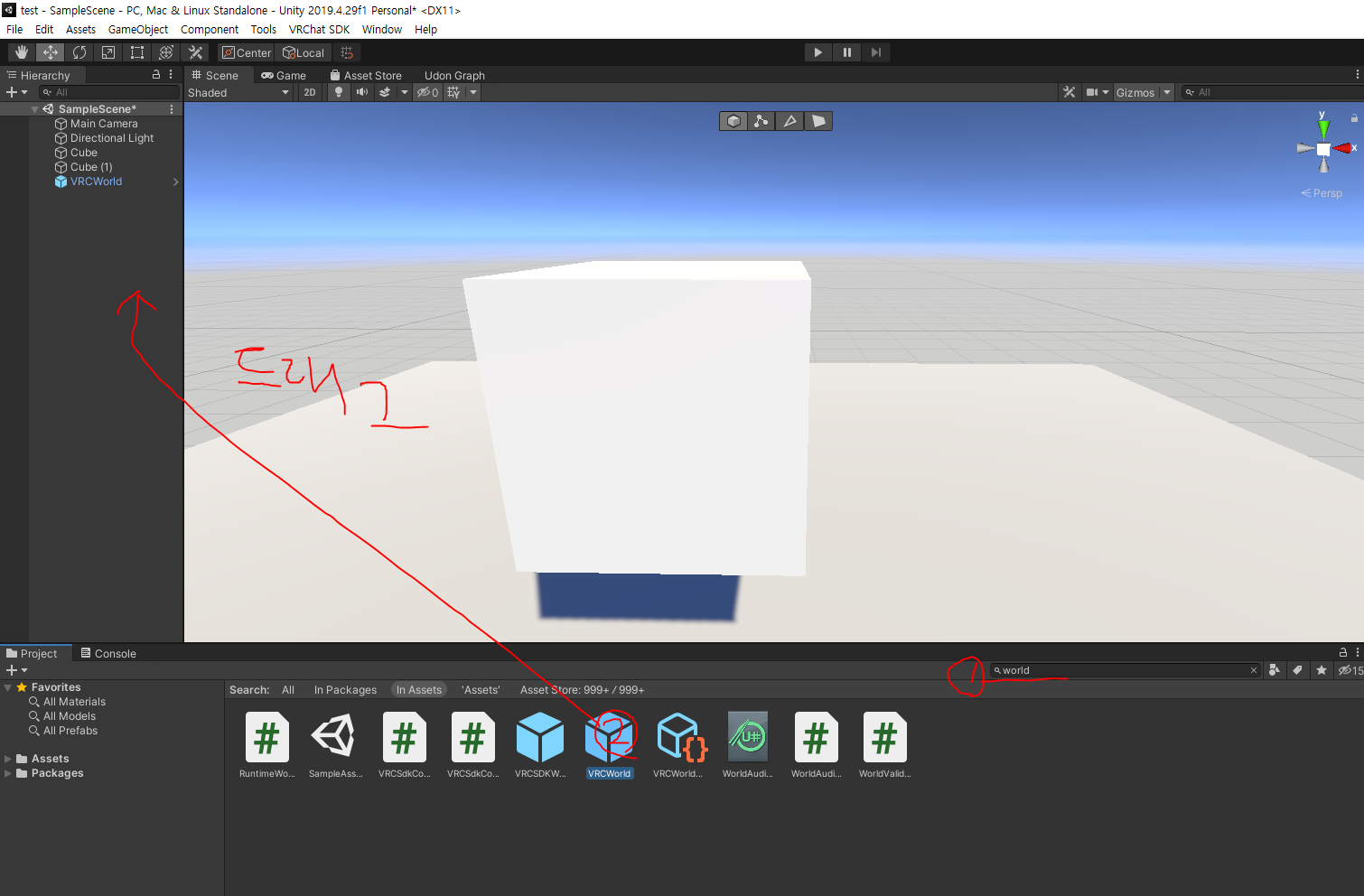Expand the Assets folder in Project
Image resolution: width=1364 pixels, height=896 pixels.
coord(8,759)
